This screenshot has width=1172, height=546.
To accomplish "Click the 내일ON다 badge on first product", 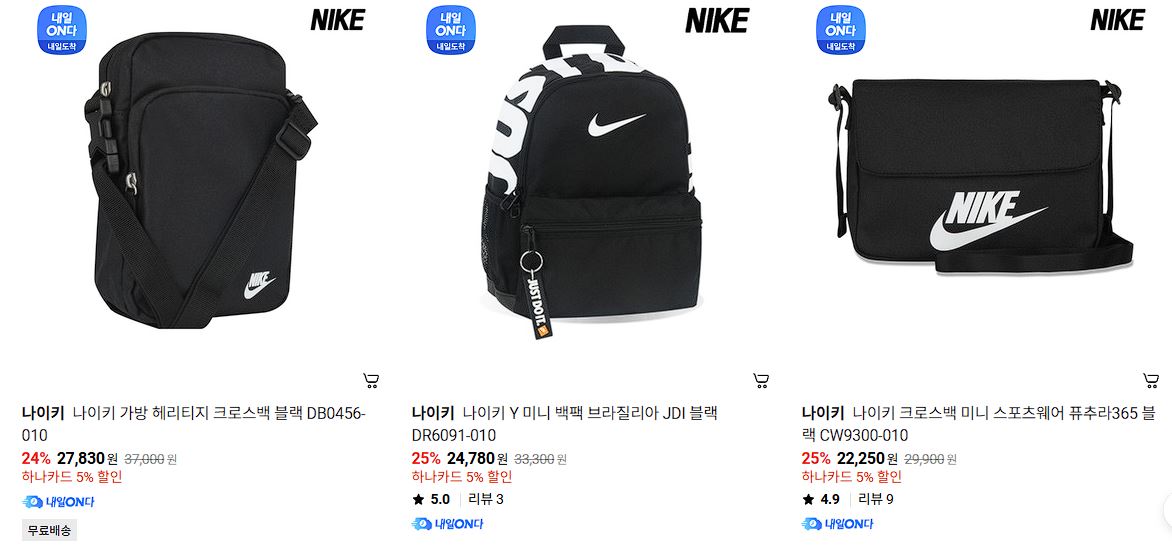I will coord(62,30).
